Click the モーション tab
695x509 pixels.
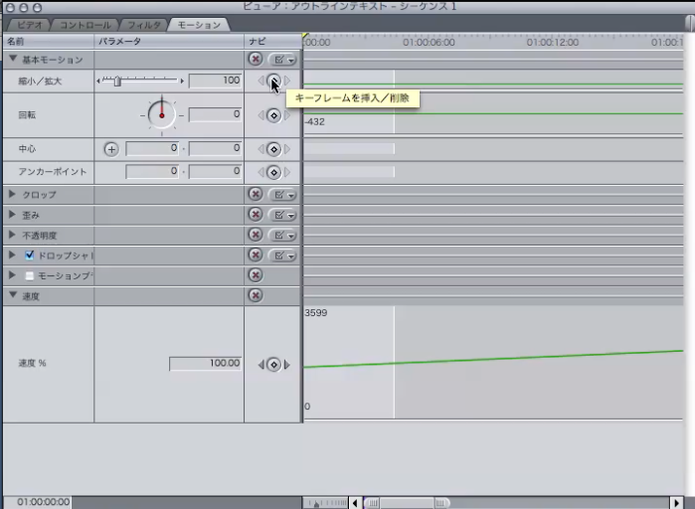199,25
